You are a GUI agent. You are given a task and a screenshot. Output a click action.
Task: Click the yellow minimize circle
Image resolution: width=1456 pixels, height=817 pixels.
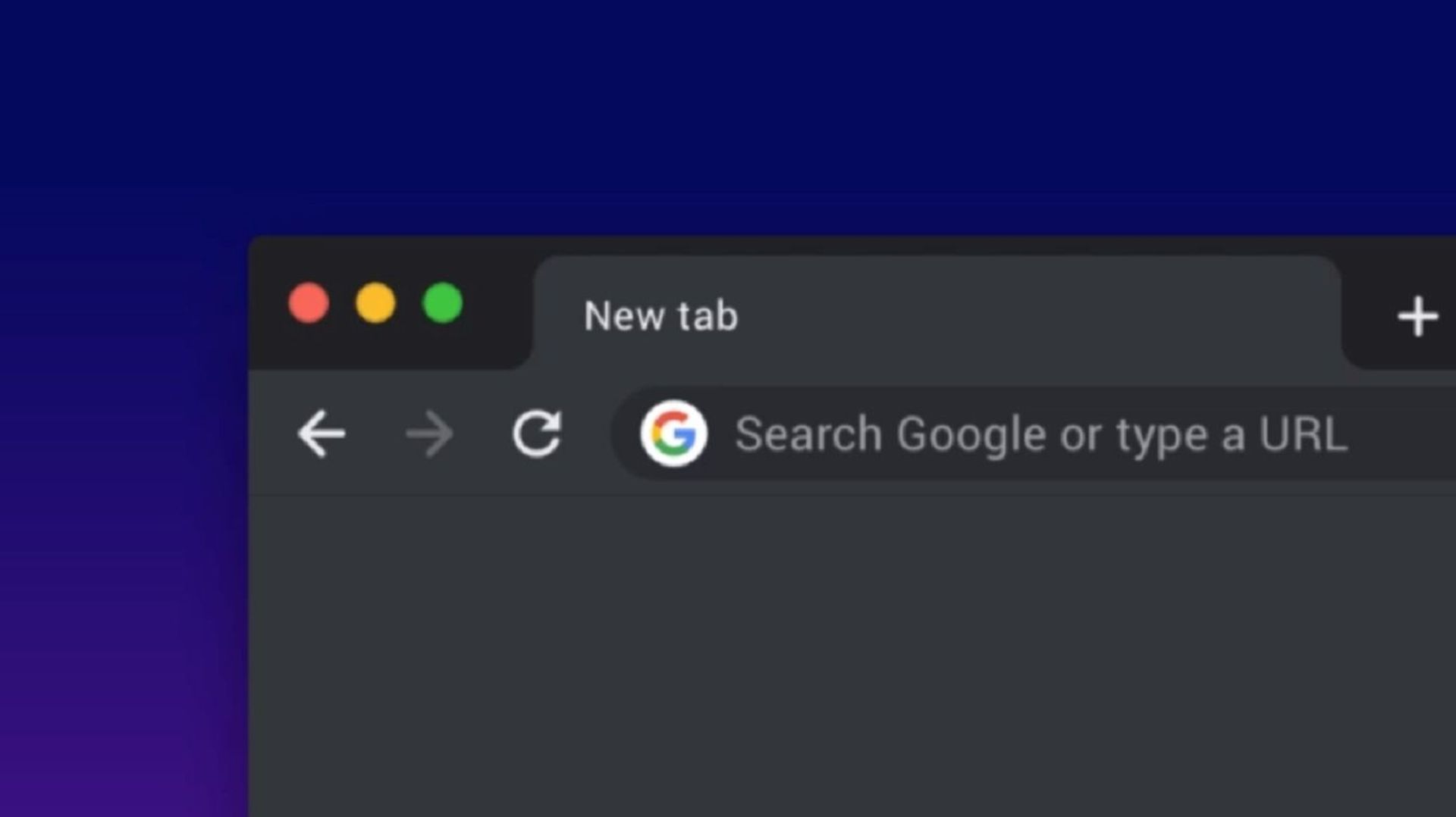pyautogui.click(x=375, y=303)
